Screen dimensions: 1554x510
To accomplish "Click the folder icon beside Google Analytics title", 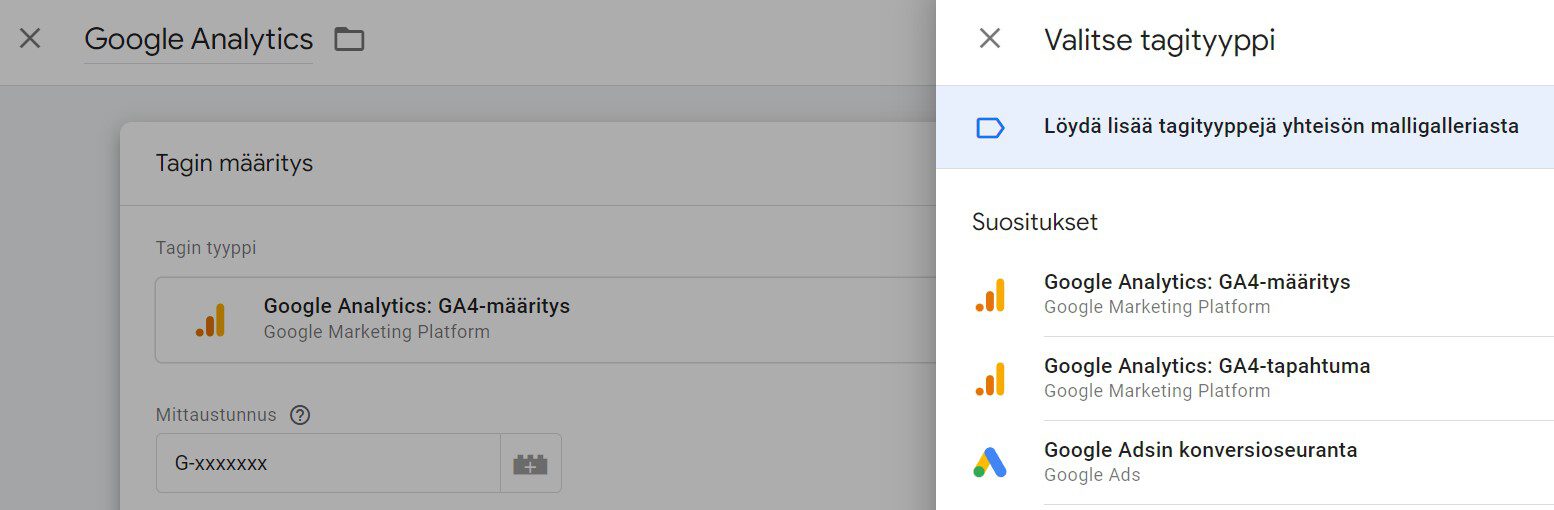I will pos(349,40).
